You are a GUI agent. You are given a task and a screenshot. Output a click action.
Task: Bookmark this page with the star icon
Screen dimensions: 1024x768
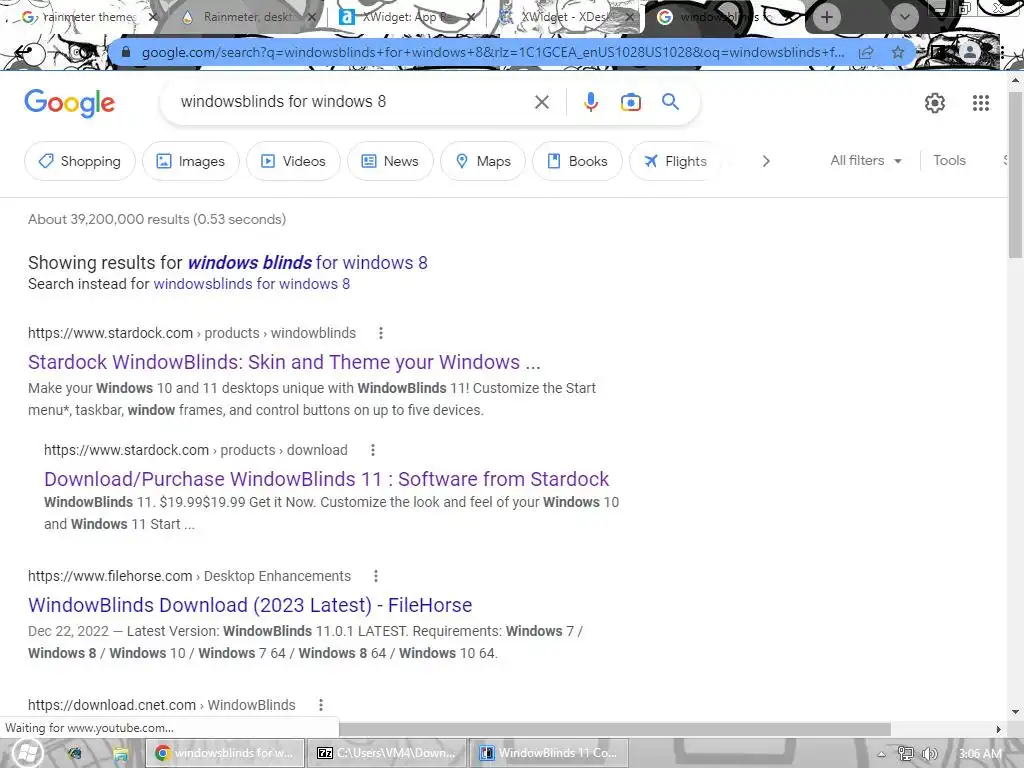[898, 52]
